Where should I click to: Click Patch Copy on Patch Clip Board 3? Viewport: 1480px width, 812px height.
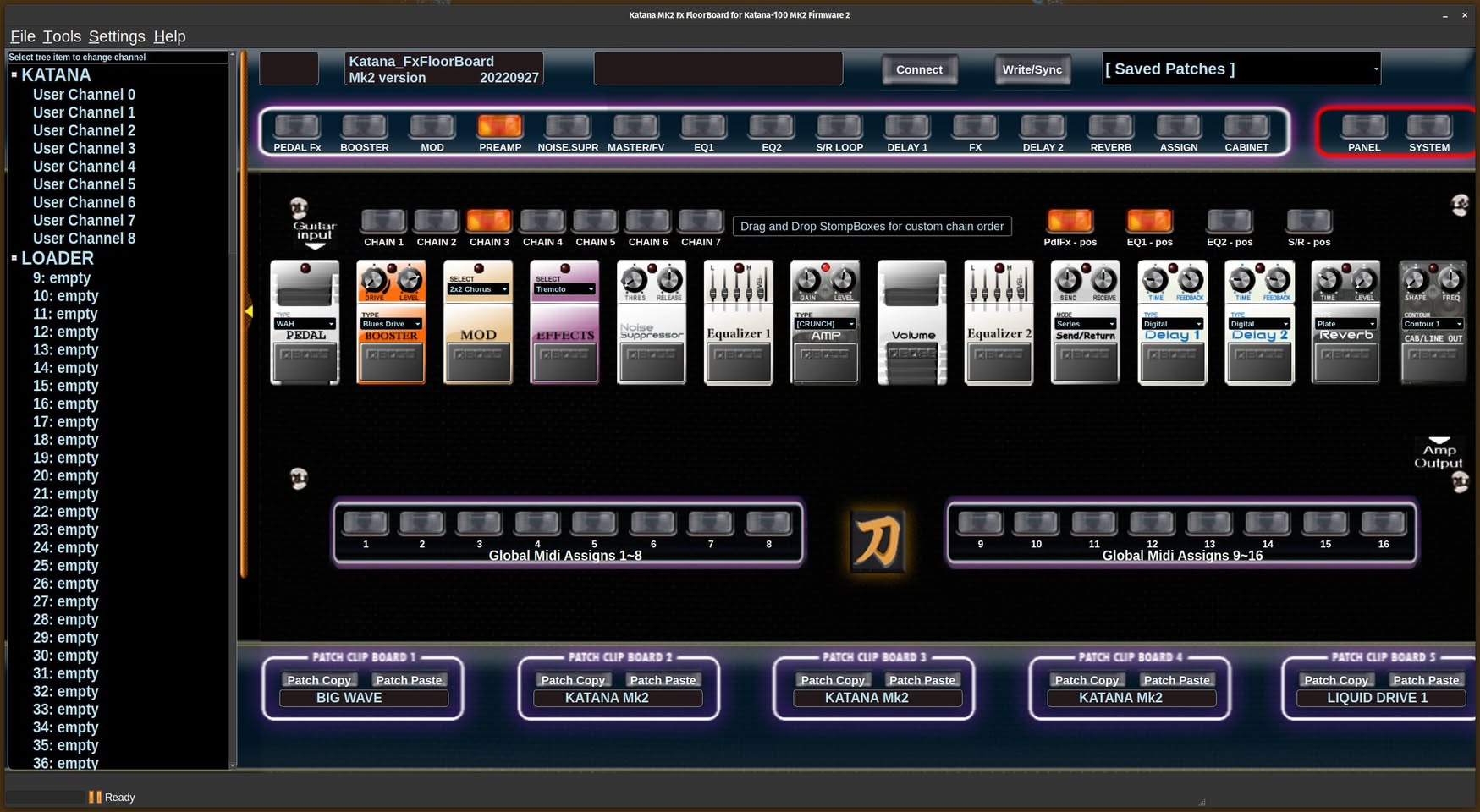click(833, 680)
